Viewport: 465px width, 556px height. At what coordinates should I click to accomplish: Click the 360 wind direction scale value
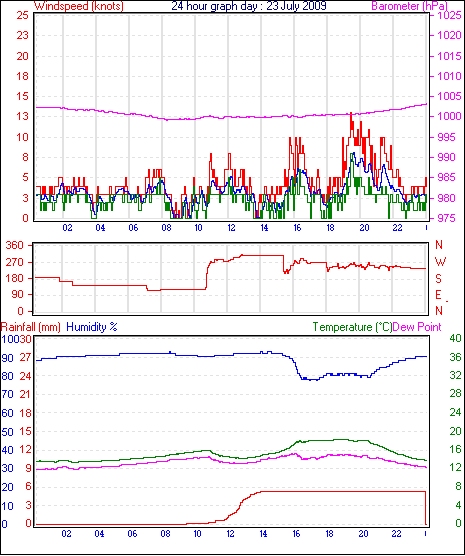pyautogui.click(x=15, y=245)
